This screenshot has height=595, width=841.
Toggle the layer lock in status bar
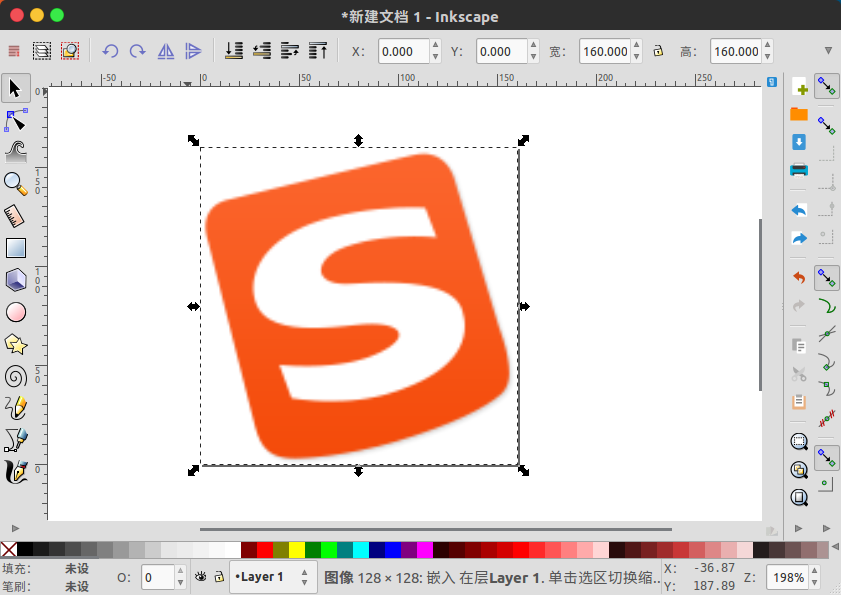point(217,577)
